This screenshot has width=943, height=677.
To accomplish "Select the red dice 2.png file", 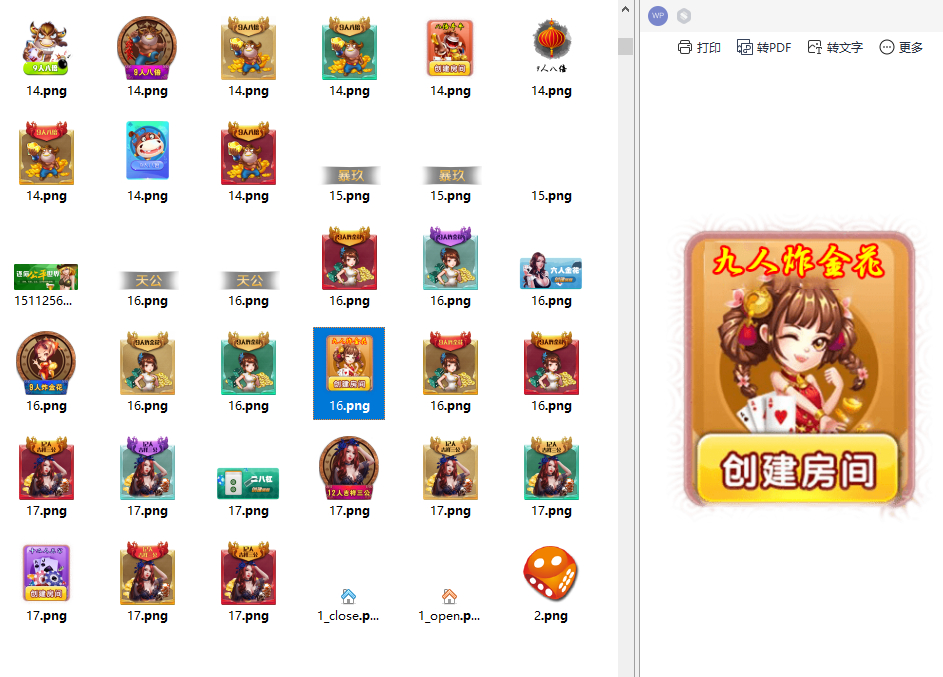I will 551,575.
